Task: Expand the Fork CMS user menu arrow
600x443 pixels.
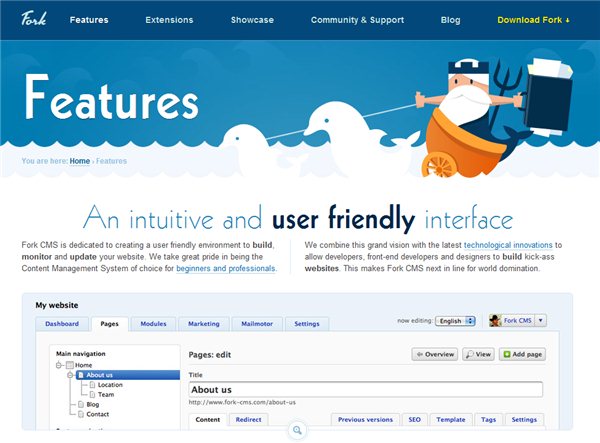Action: pos(541,320)
